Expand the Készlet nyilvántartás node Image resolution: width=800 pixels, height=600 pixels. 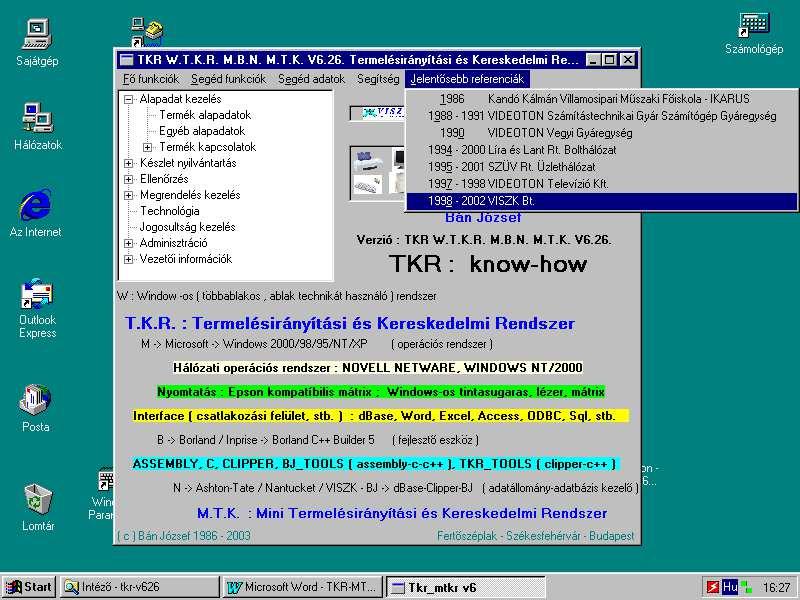click(x=129, y=164)
